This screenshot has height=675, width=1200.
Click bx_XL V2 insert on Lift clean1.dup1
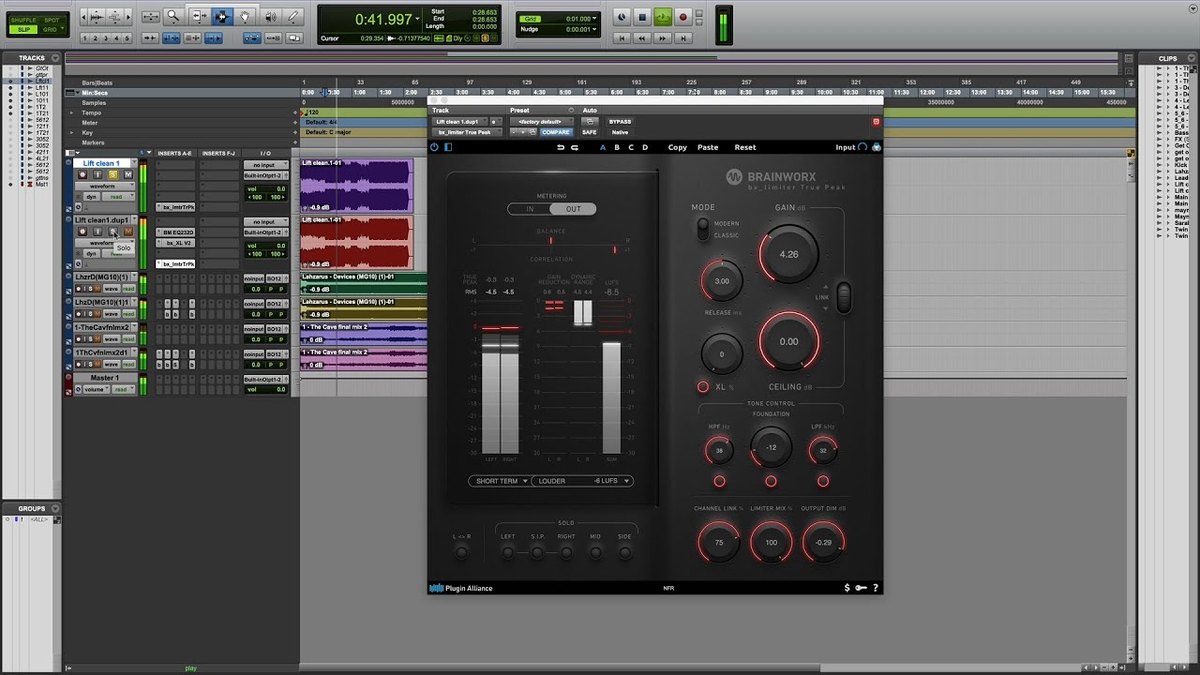(x=177, y=242)
